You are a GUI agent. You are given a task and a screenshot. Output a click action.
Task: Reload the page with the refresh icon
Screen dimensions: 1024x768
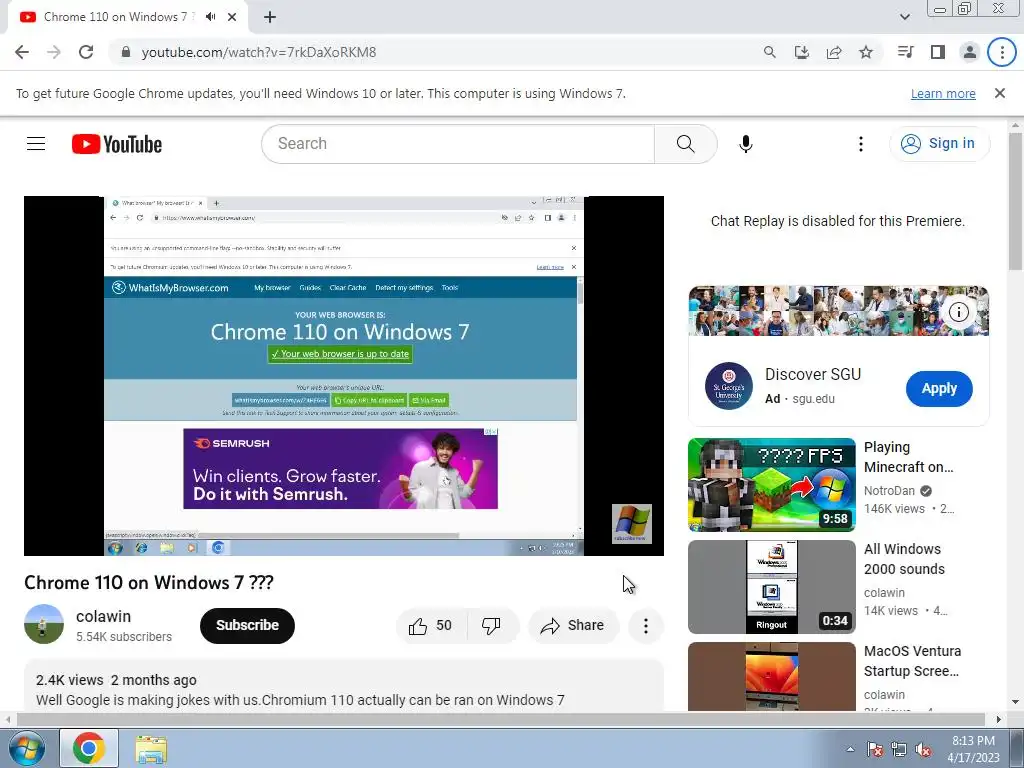tap(86, 52)
